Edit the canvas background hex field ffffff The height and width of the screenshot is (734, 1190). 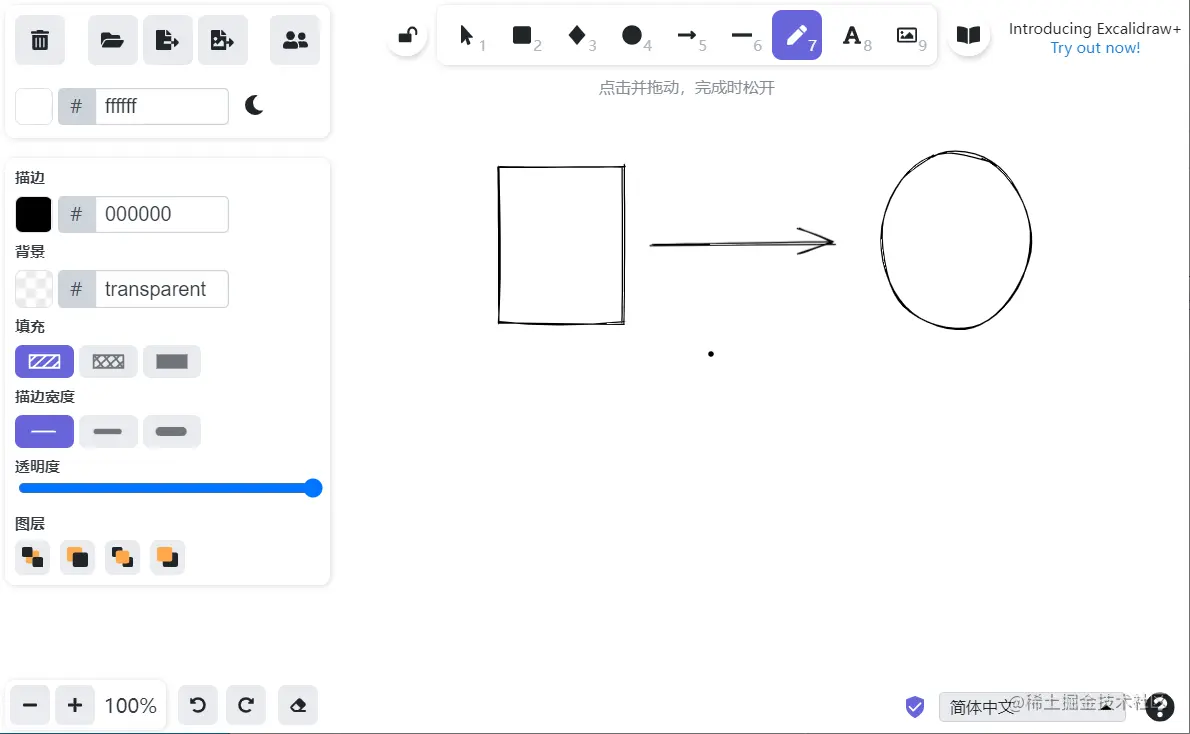[x=162, y=106]
